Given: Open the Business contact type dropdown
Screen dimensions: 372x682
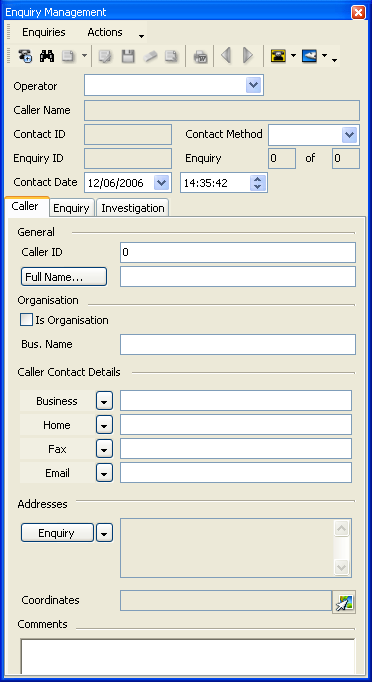Looking at the screenshot, I should [104, 401].
